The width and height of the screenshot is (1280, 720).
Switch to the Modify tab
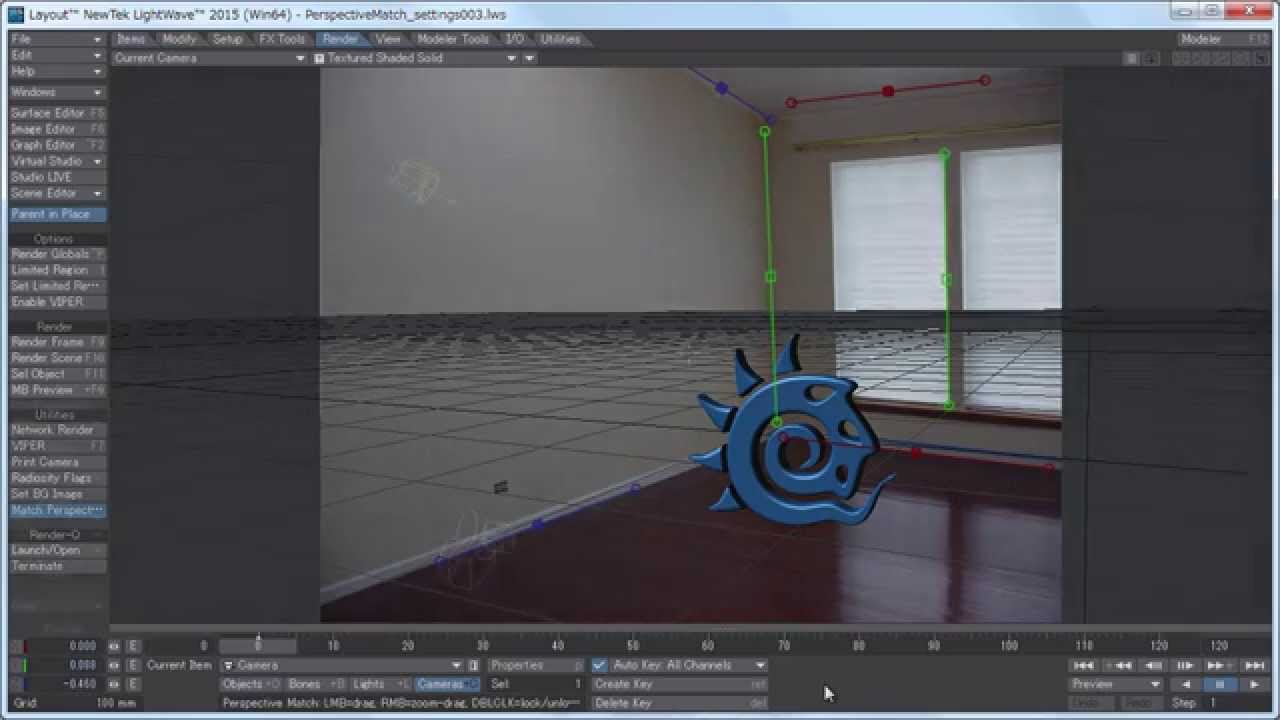tap(179, 39)
